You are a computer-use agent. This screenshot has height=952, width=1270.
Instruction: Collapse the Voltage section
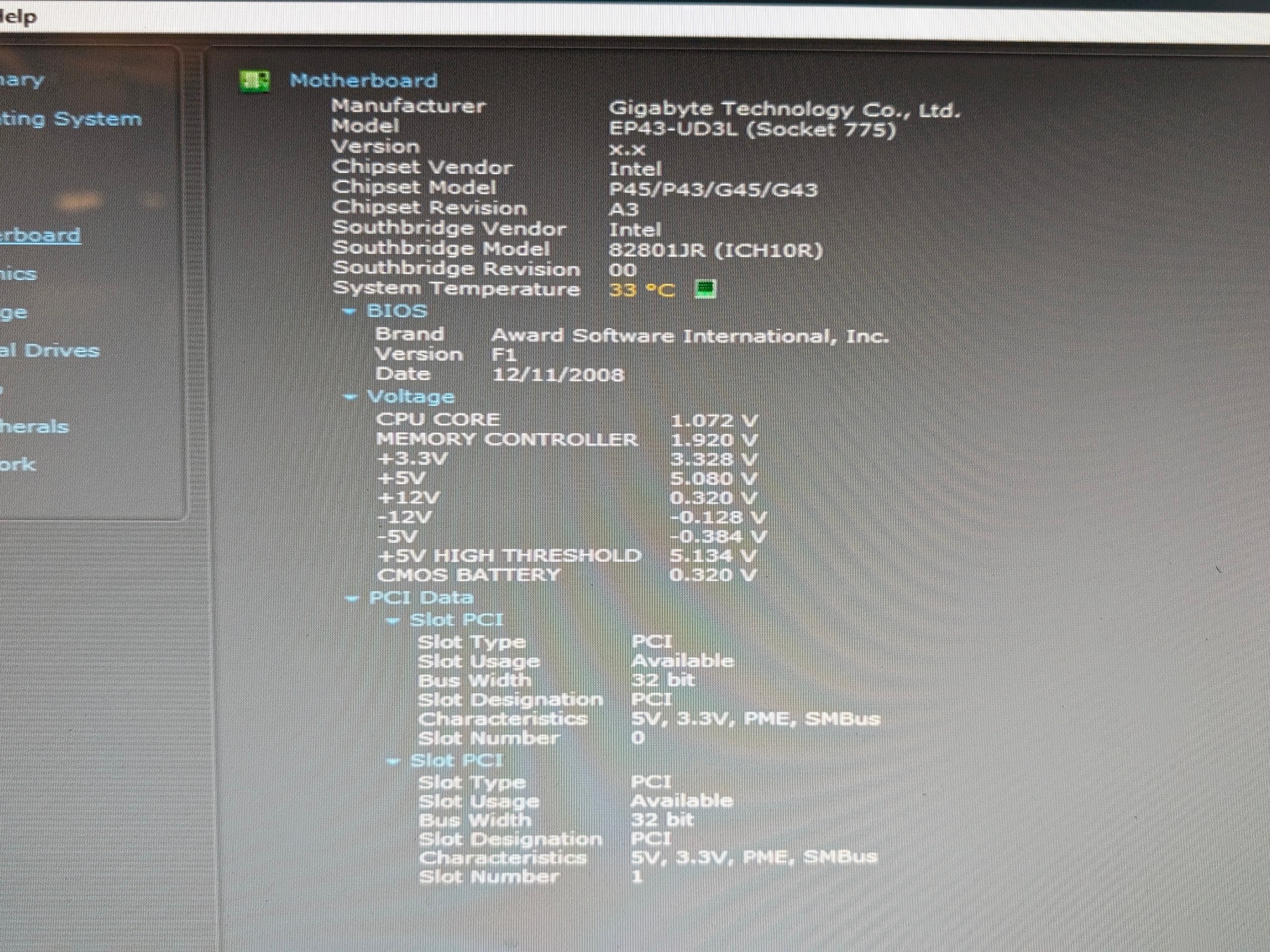point(350,397)
